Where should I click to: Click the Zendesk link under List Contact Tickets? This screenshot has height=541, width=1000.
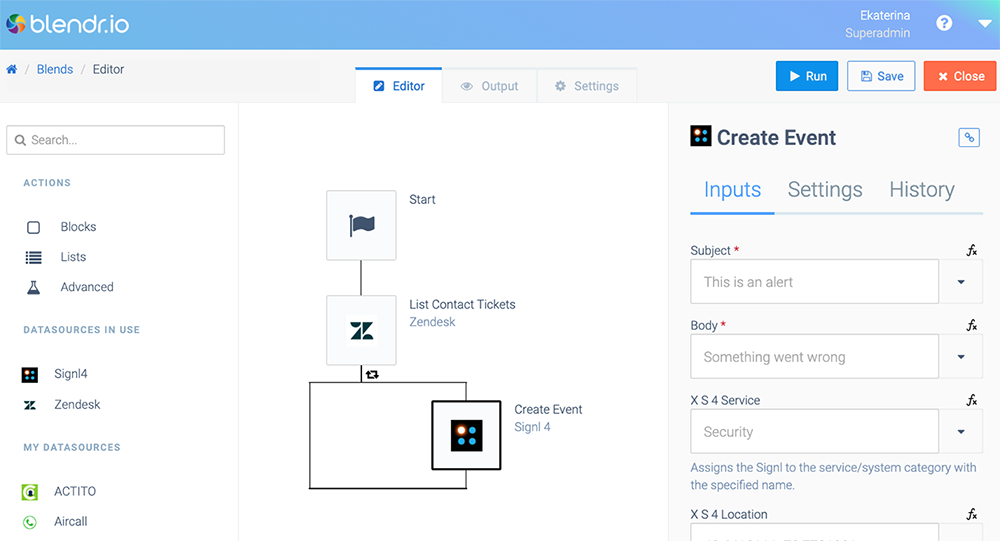pyautogui.click(x=432, y=322)
